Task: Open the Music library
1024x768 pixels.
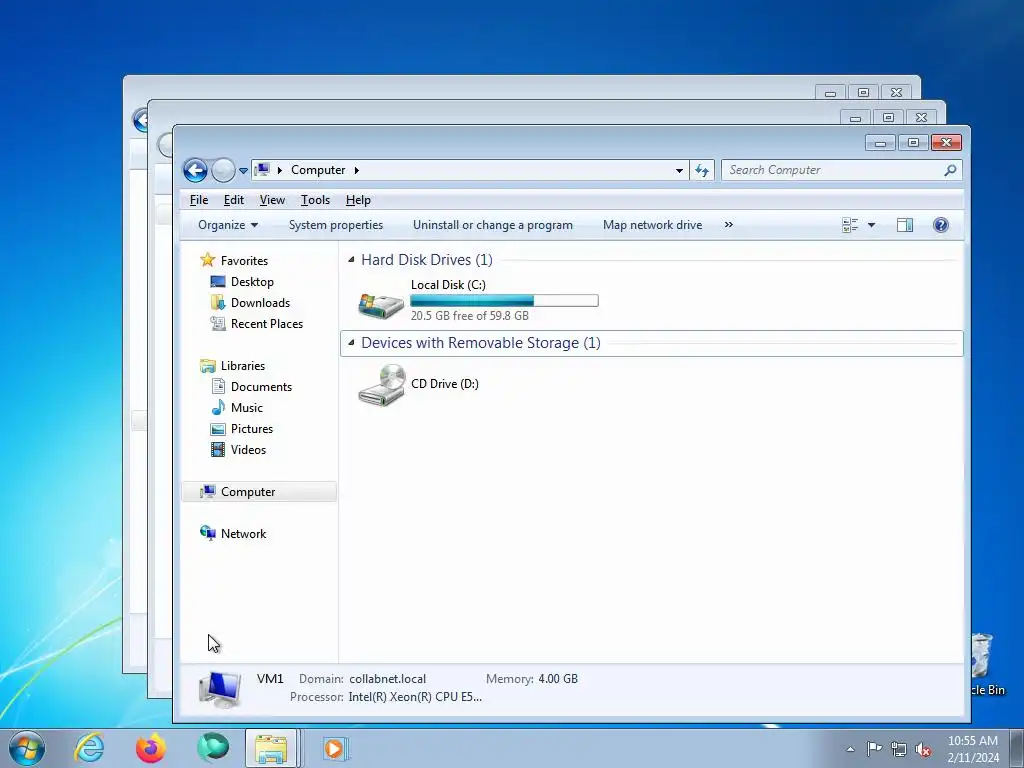Action: [246, 408]
